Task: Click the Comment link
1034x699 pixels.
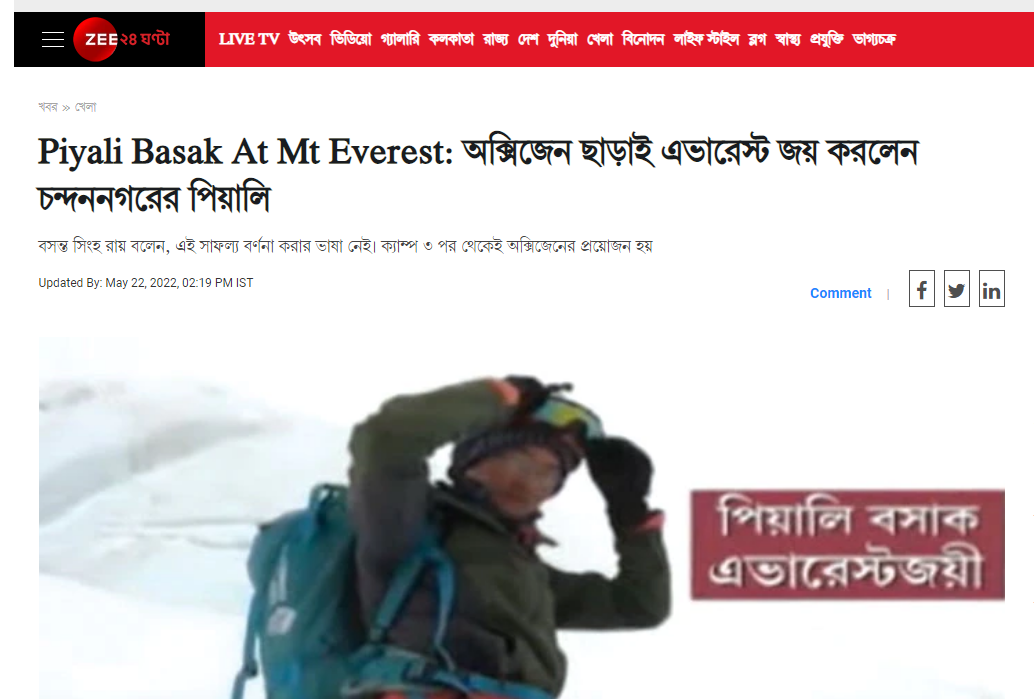Action: coord(840,293)
